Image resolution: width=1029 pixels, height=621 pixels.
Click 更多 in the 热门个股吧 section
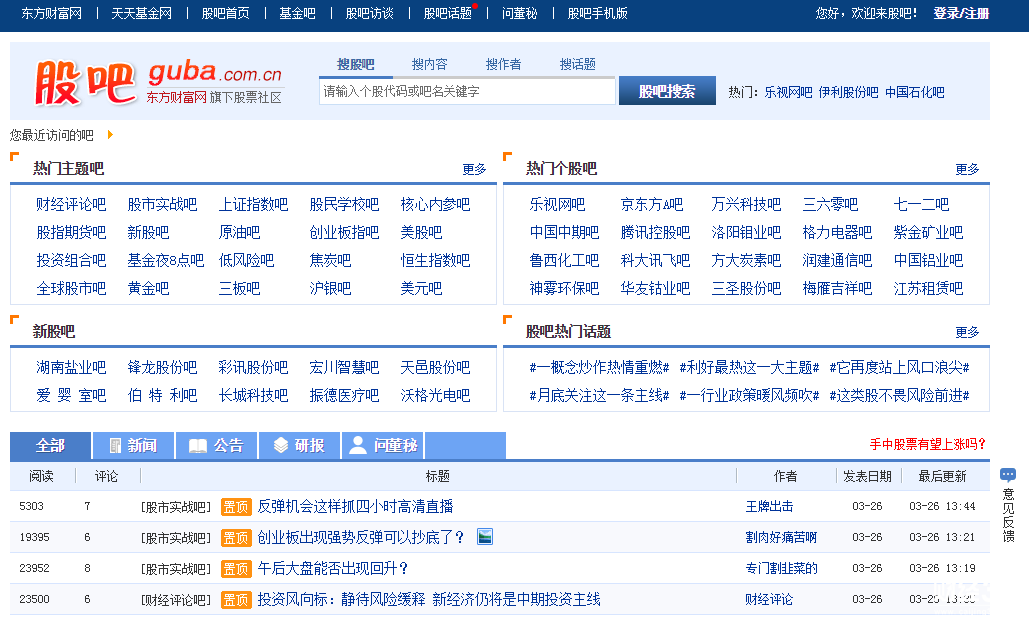pos(967,169)
